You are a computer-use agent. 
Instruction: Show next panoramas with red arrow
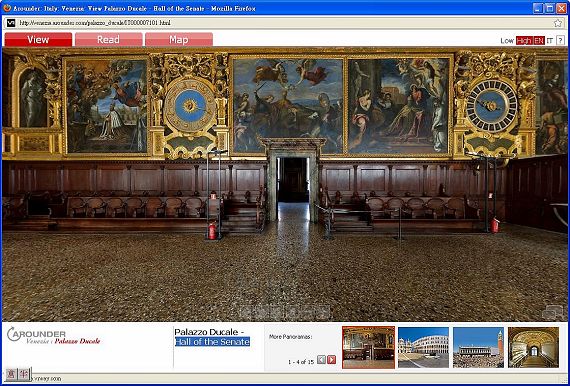(x=332, y=359)
